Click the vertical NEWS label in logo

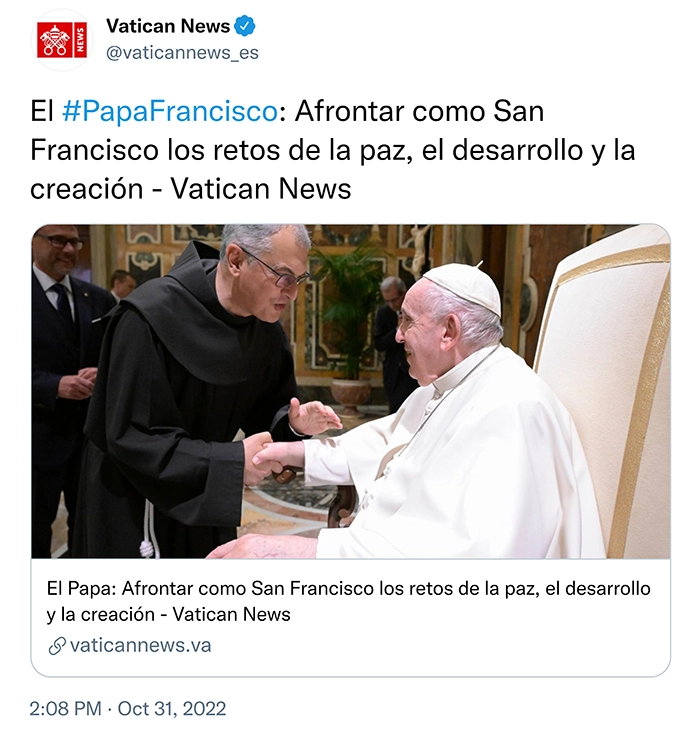(80, 40)
